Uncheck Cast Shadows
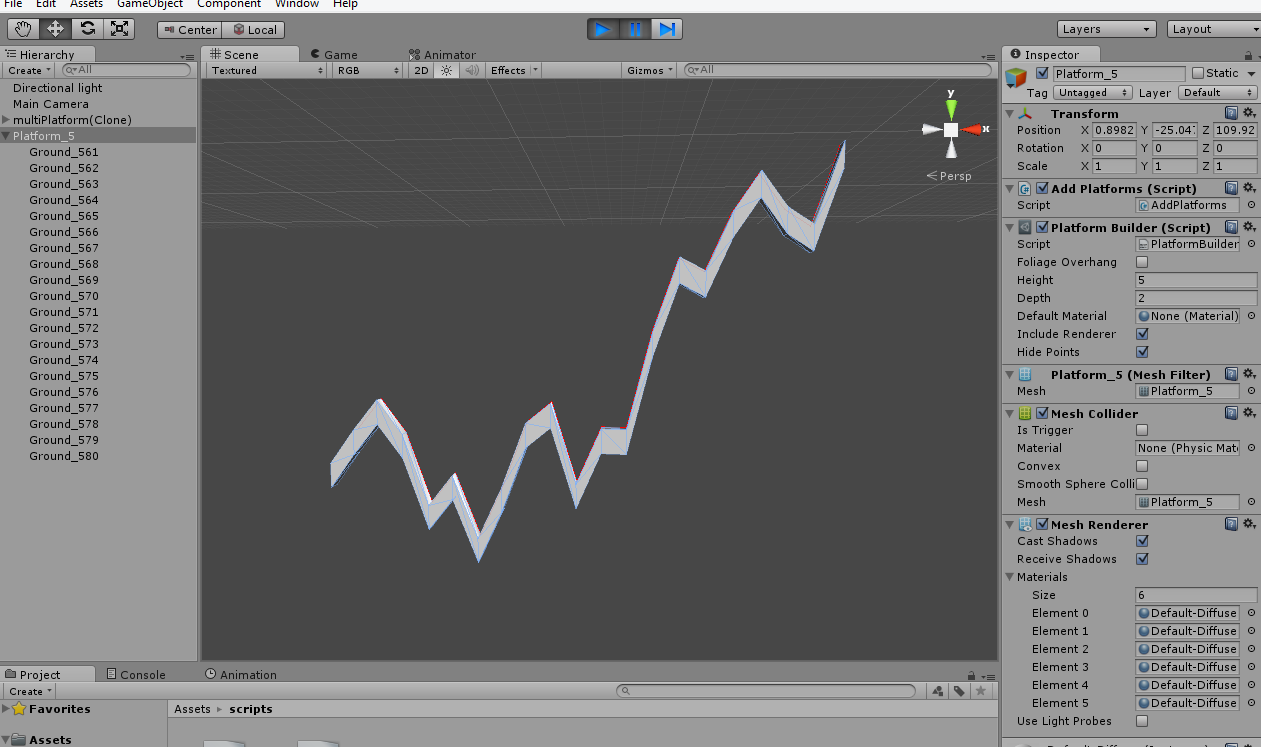This screenshot has width=1261, height=747. pyautogui.click(x=1142, y=541)
